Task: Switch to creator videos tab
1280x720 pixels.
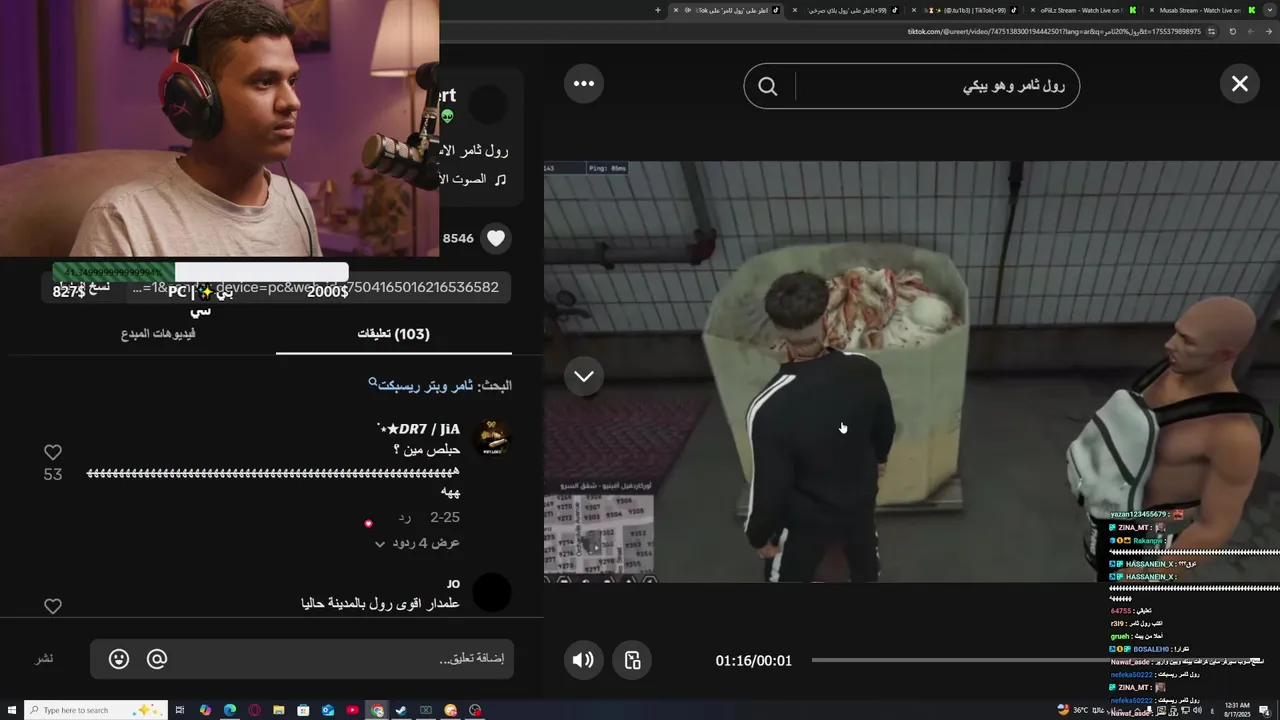Action: pyautogui.click(x=158, y=334)
